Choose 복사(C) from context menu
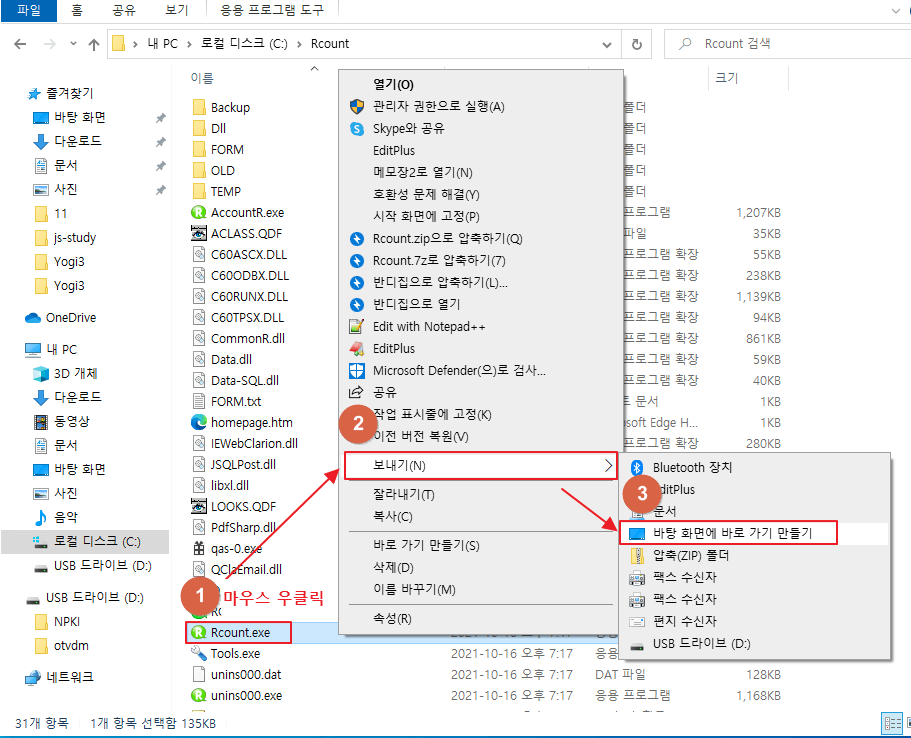This screenshot has height=738, width=911. [393, 517]
